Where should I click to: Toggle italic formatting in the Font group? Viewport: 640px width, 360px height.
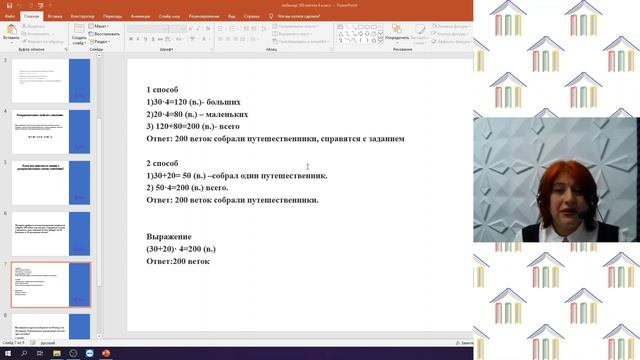click(x=138, y=39)
